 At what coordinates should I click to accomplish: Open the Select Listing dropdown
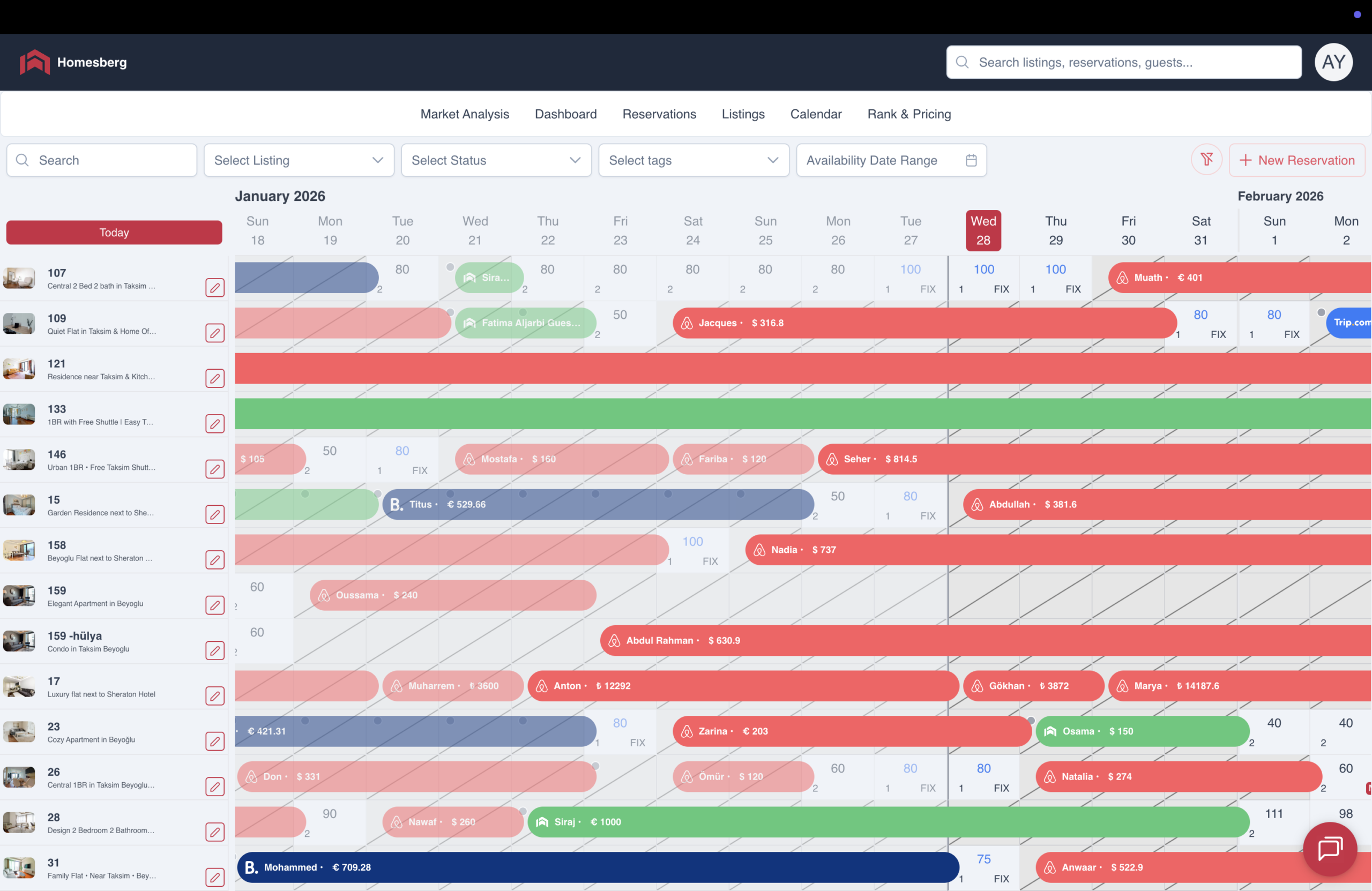299,160
